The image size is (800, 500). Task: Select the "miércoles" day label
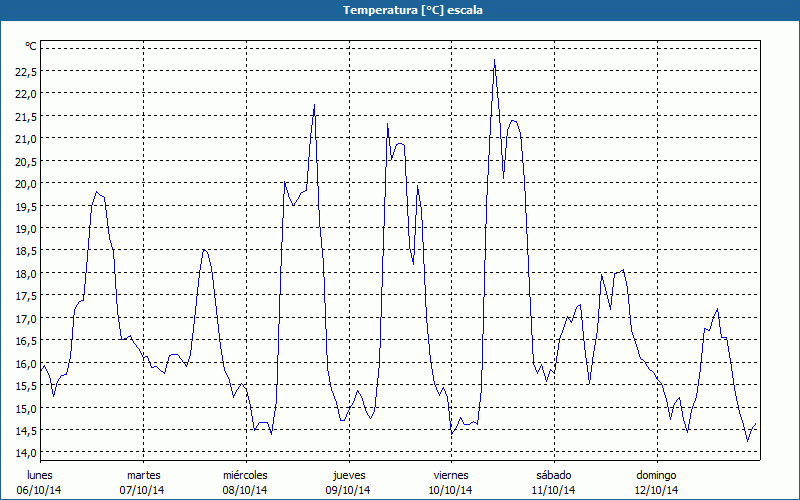click(x=245, y=474)
